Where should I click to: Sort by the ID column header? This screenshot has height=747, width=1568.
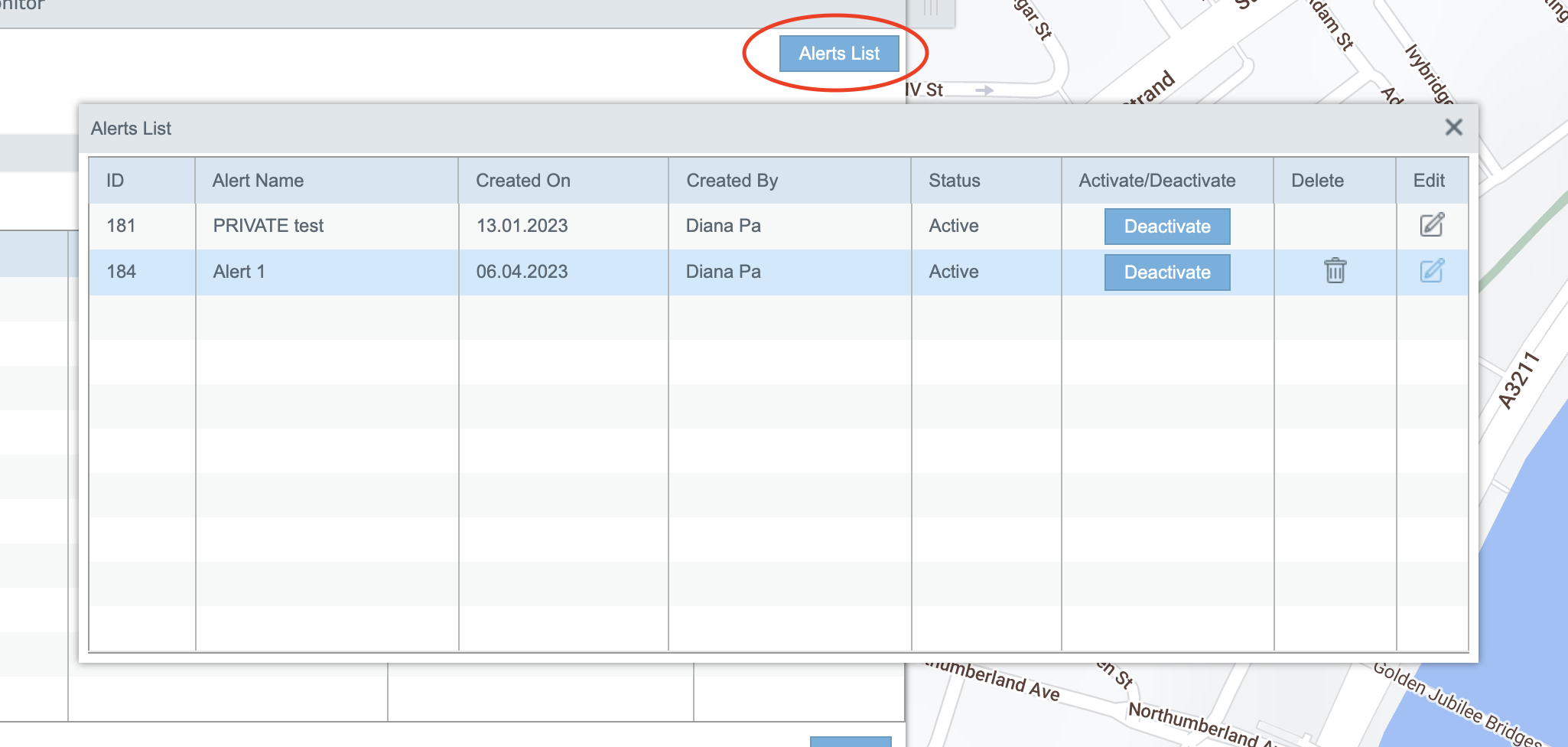point(115,181)
